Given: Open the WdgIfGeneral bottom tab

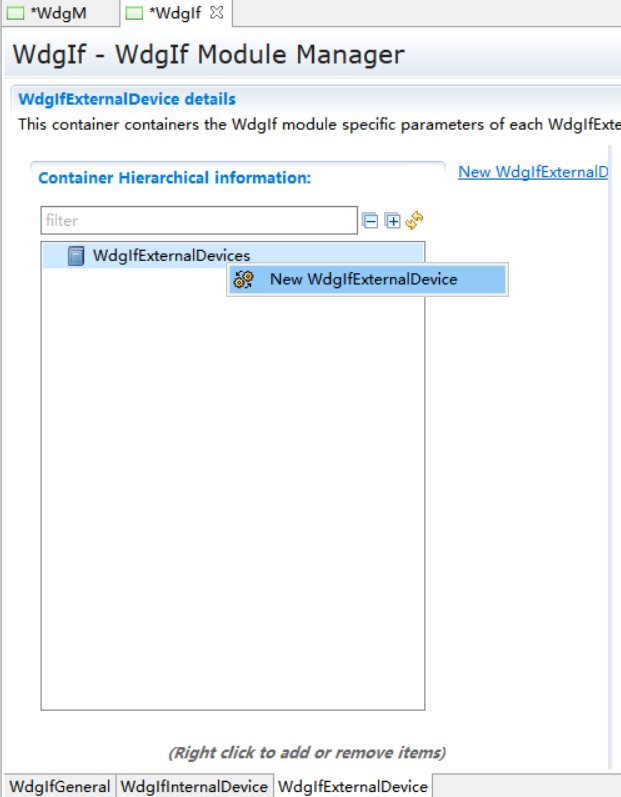Looking at the screenshot, I should pyautogui.click(x=59, y=786).
